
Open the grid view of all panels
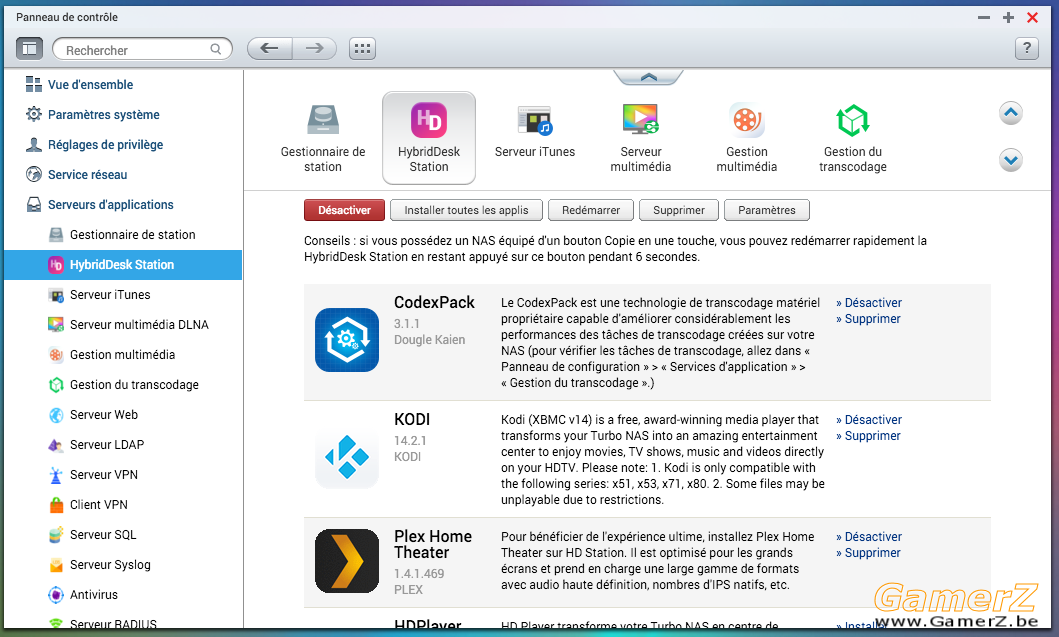(363, 49)
